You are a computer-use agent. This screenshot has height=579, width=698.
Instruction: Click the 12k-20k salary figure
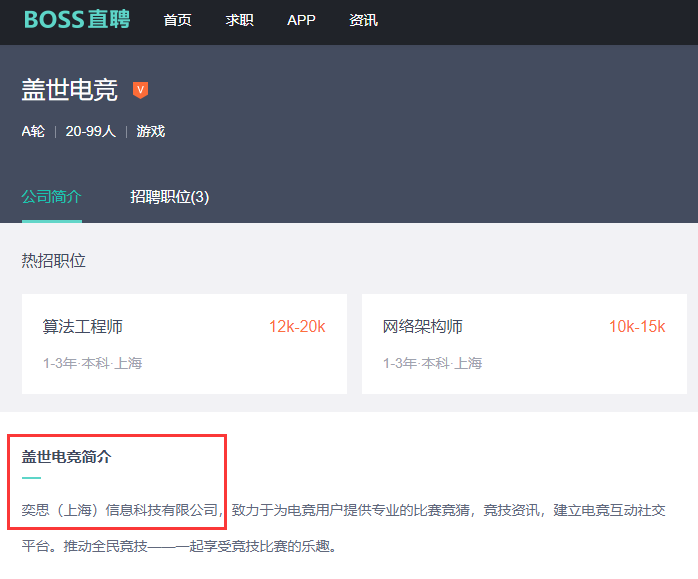[297, 327]
